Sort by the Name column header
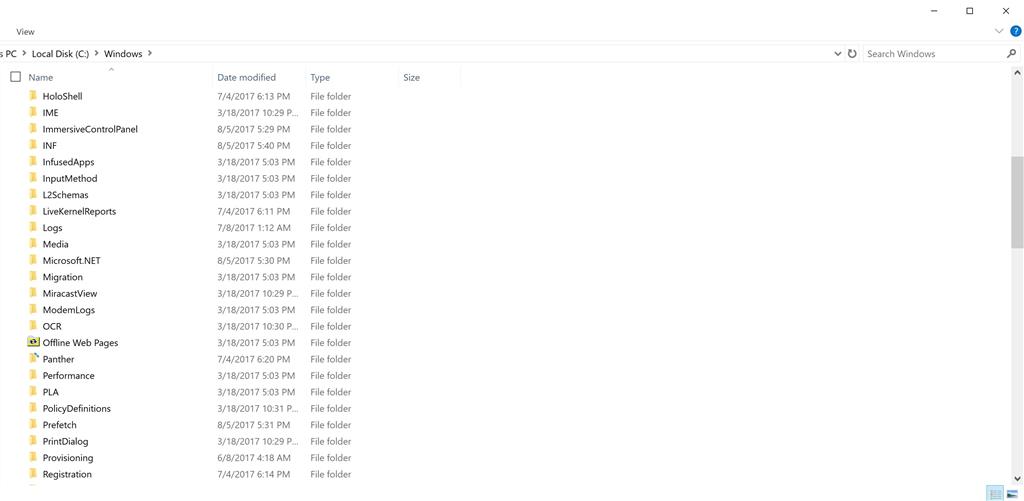 click(41, 77)
